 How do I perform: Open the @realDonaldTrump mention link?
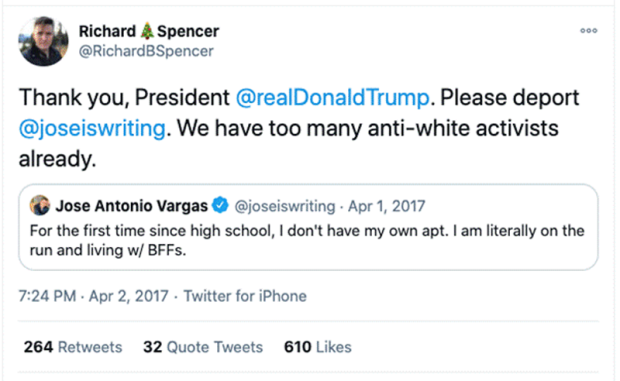coord(333,97)
